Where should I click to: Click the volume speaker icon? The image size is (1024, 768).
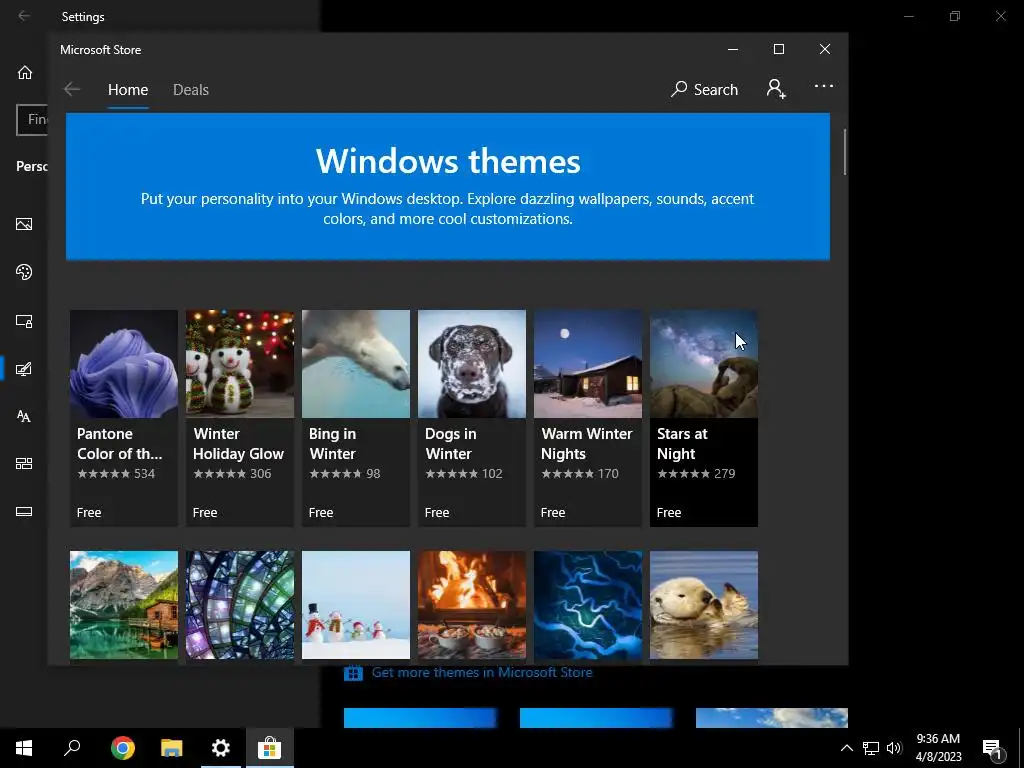pos(894,748)
